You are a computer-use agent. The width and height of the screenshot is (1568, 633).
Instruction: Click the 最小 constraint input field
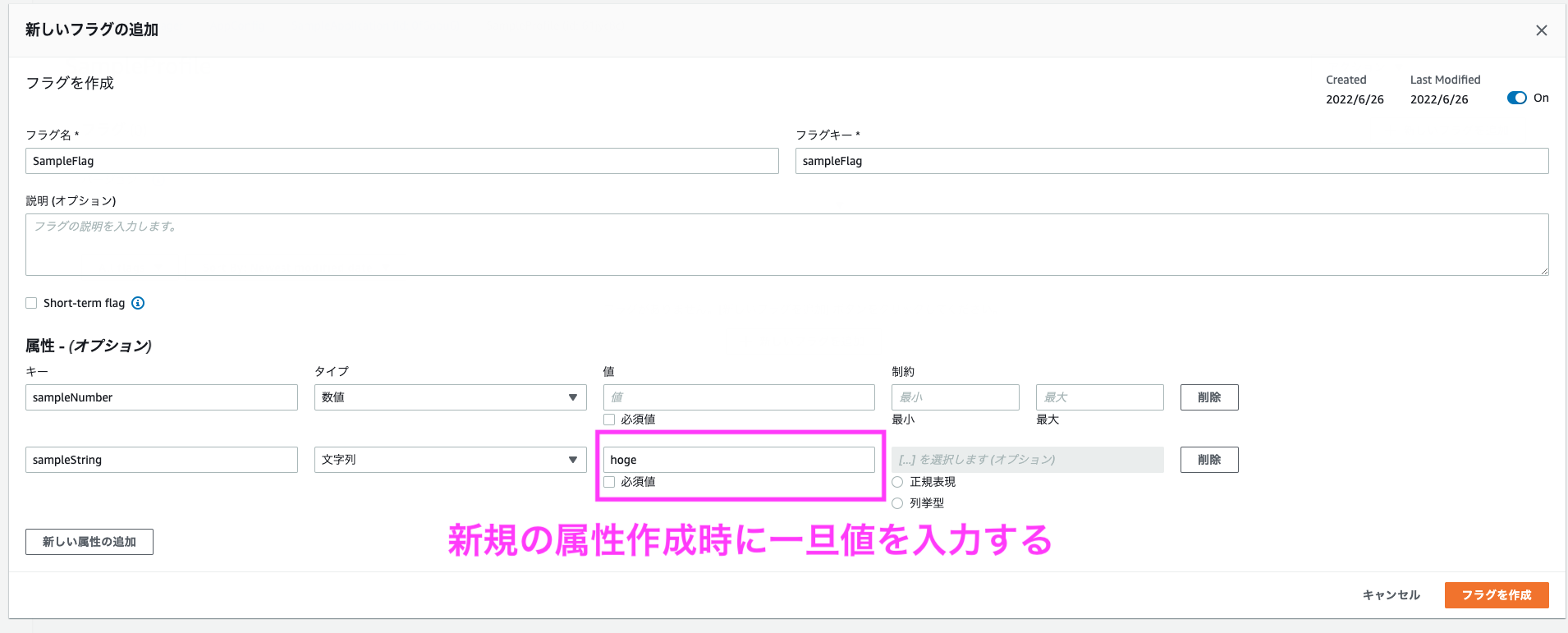955,397
